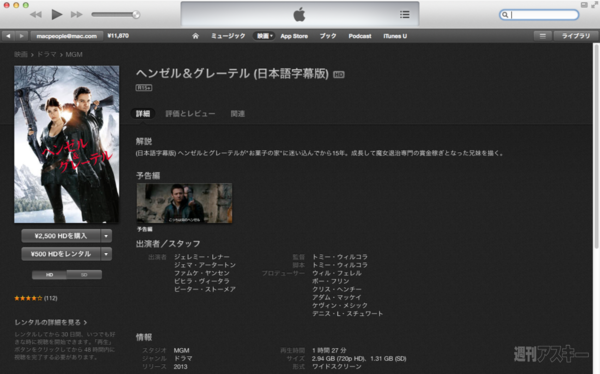Navigate to MGM in the breadcrumb
The height and width of the screenshot is (374, 600).
74,54
